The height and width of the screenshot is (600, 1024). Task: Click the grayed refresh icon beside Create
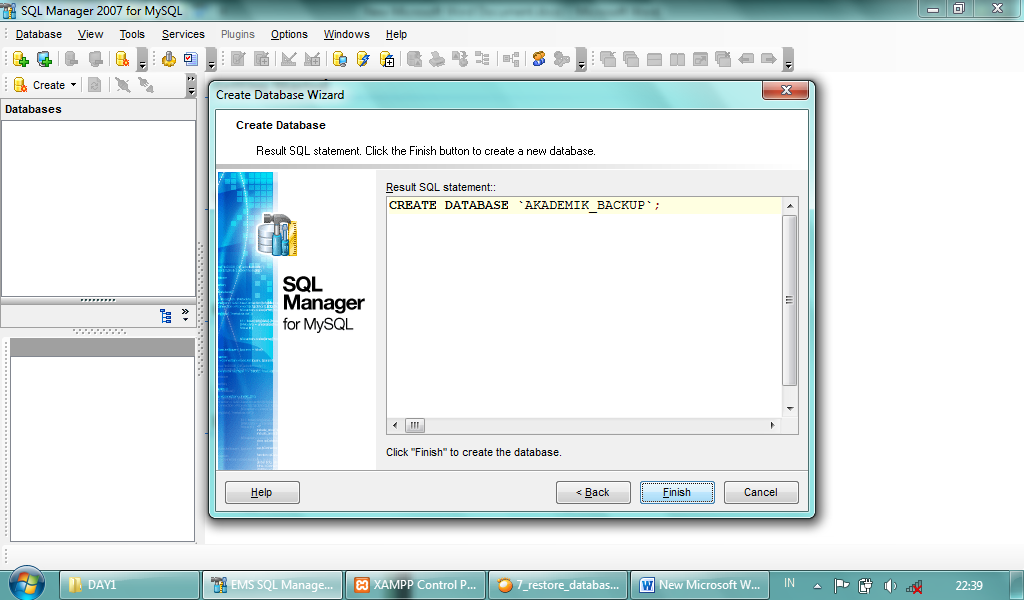coord(95,85)
